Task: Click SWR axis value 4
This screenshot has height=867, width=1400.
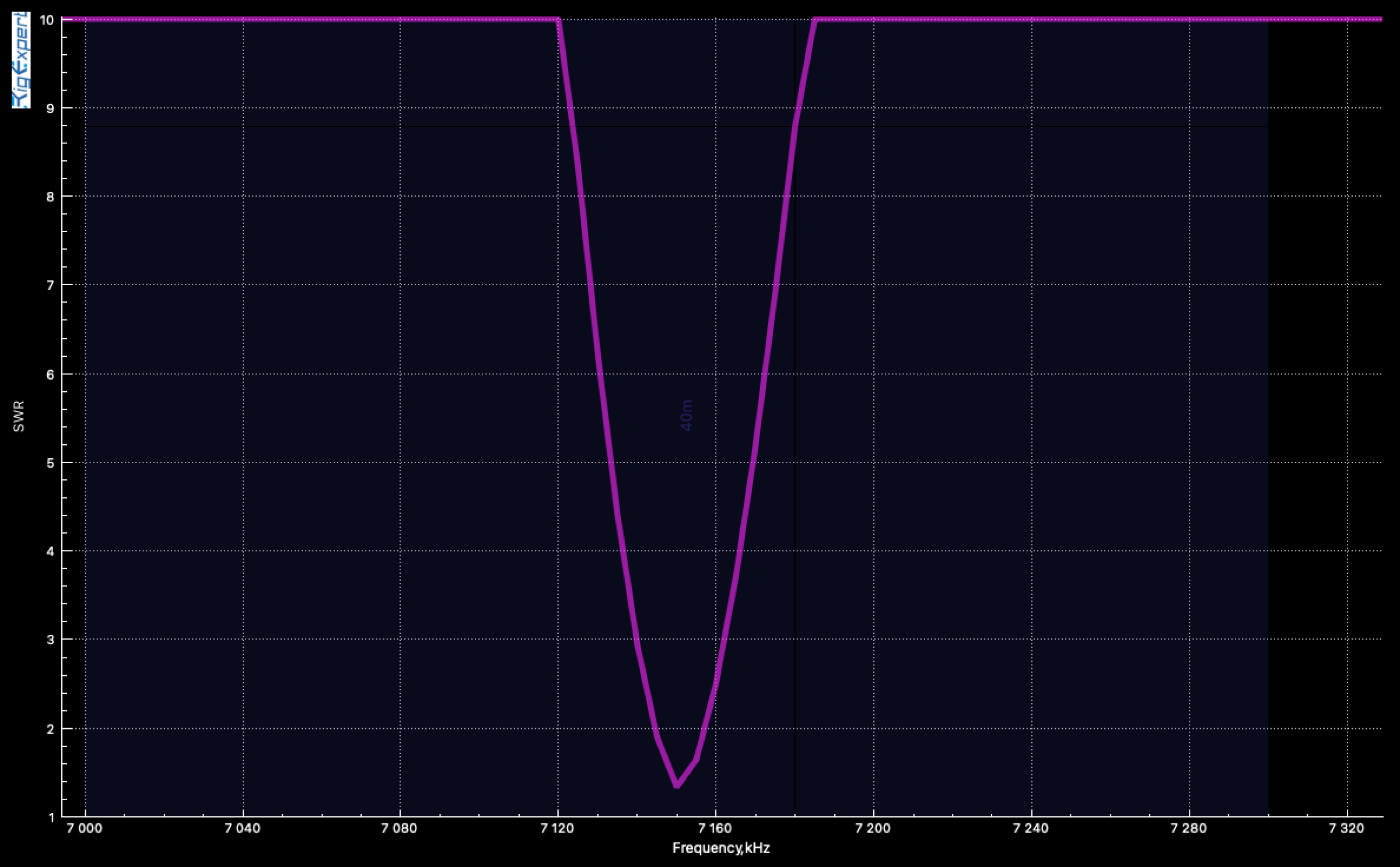Action: click(50, 551)
